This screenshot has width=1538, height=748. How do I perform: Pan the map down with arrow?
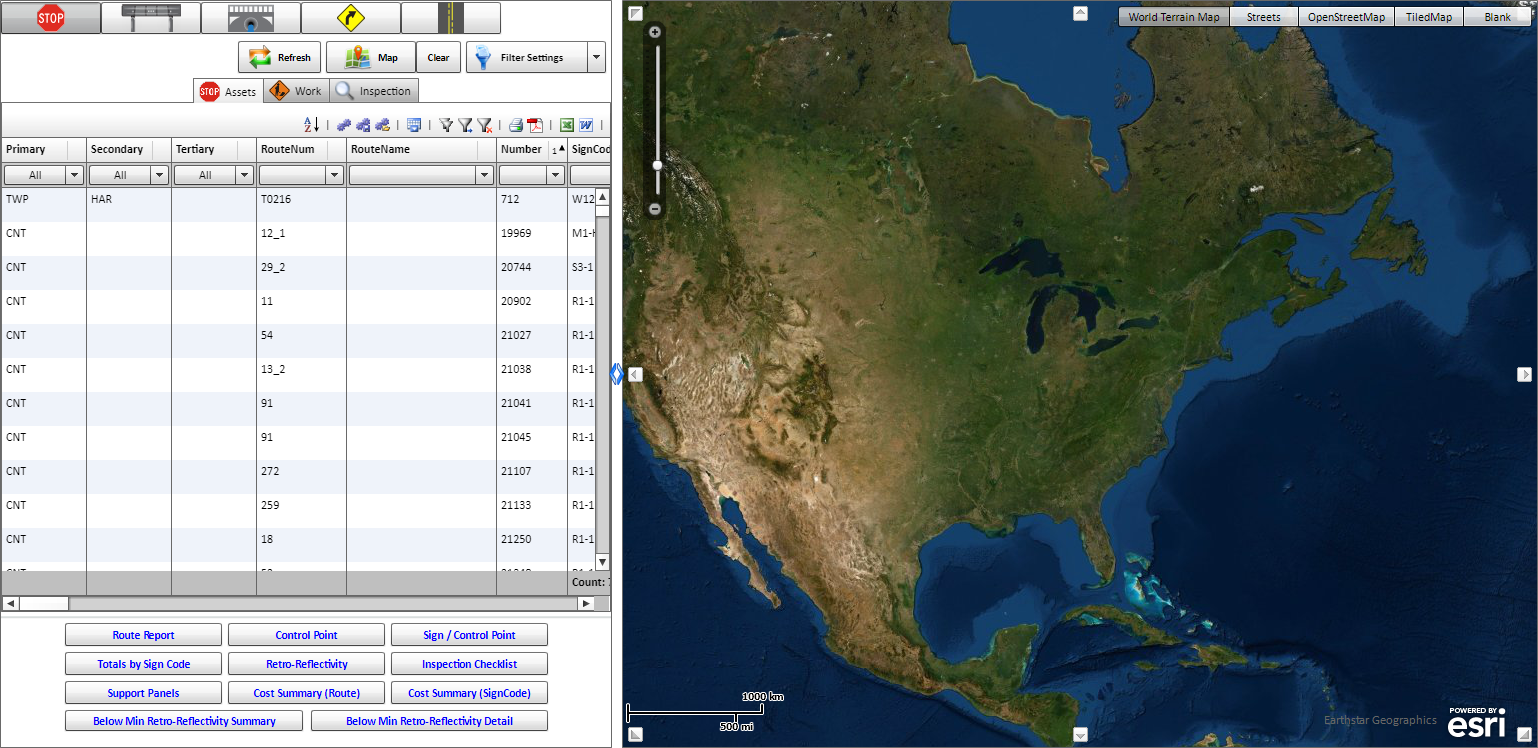click(1080, 735)
